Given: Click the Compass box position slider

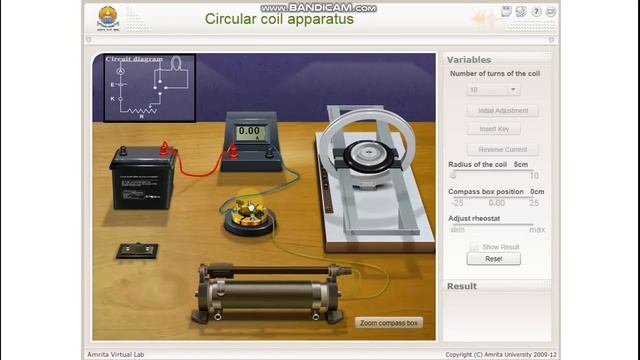Looking at the screenshot, I should (493, 198).
